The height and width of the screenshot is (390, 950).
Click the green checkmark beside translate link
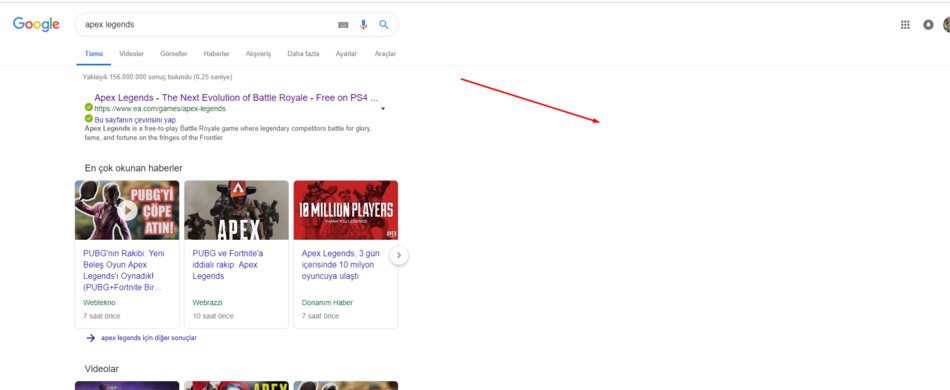89,119
